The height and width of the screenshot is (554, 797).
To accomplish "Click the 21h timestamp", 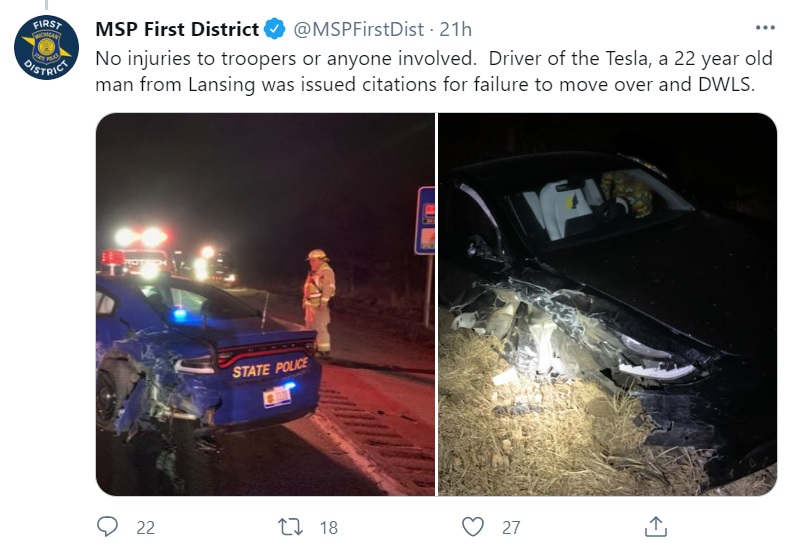I will click(455, 29).
